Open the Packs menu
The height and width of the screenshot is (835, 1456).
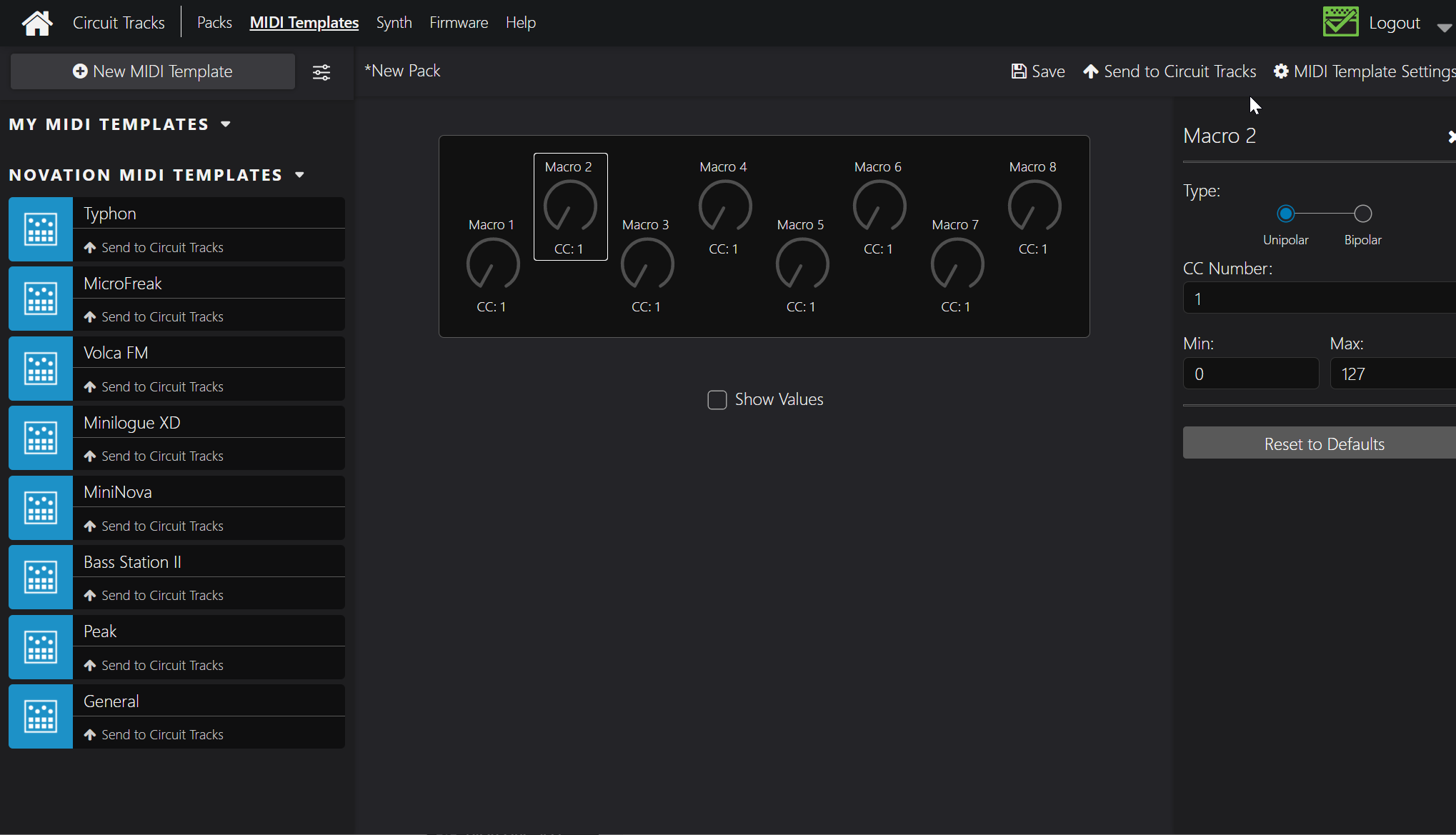pyautogui.click(x=214, y=23)
